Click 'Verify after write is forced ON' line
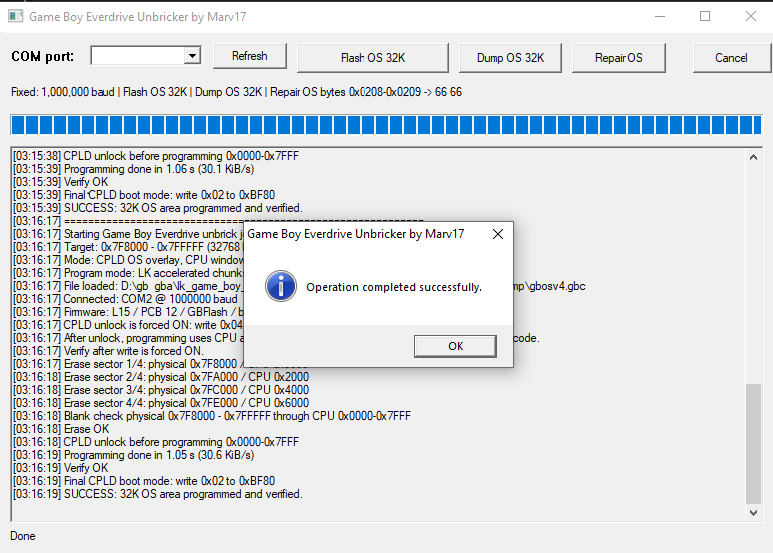773x553 pixels. click(x=108, y=351)
